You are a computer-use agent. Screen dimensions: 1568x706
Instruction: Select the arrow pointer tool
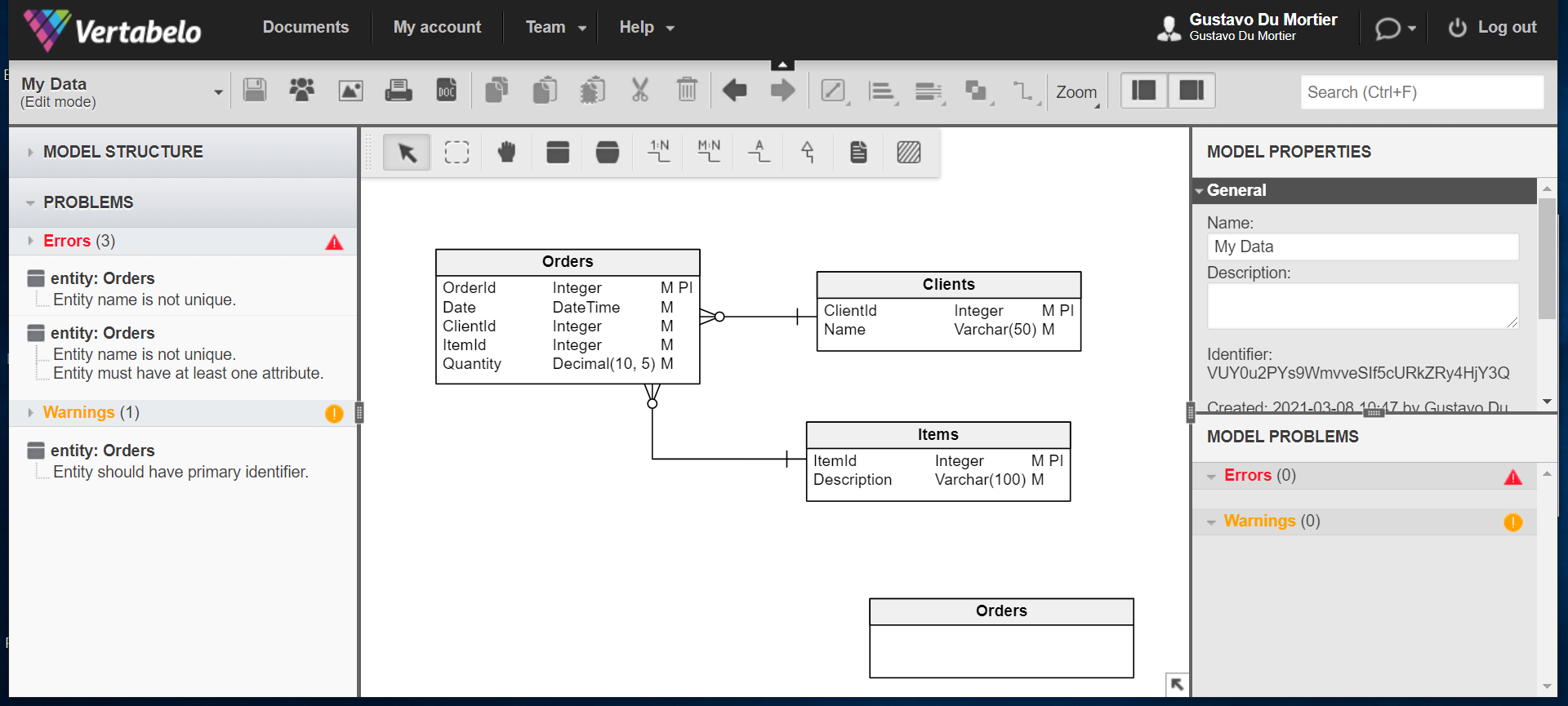[x=407, y=152]
